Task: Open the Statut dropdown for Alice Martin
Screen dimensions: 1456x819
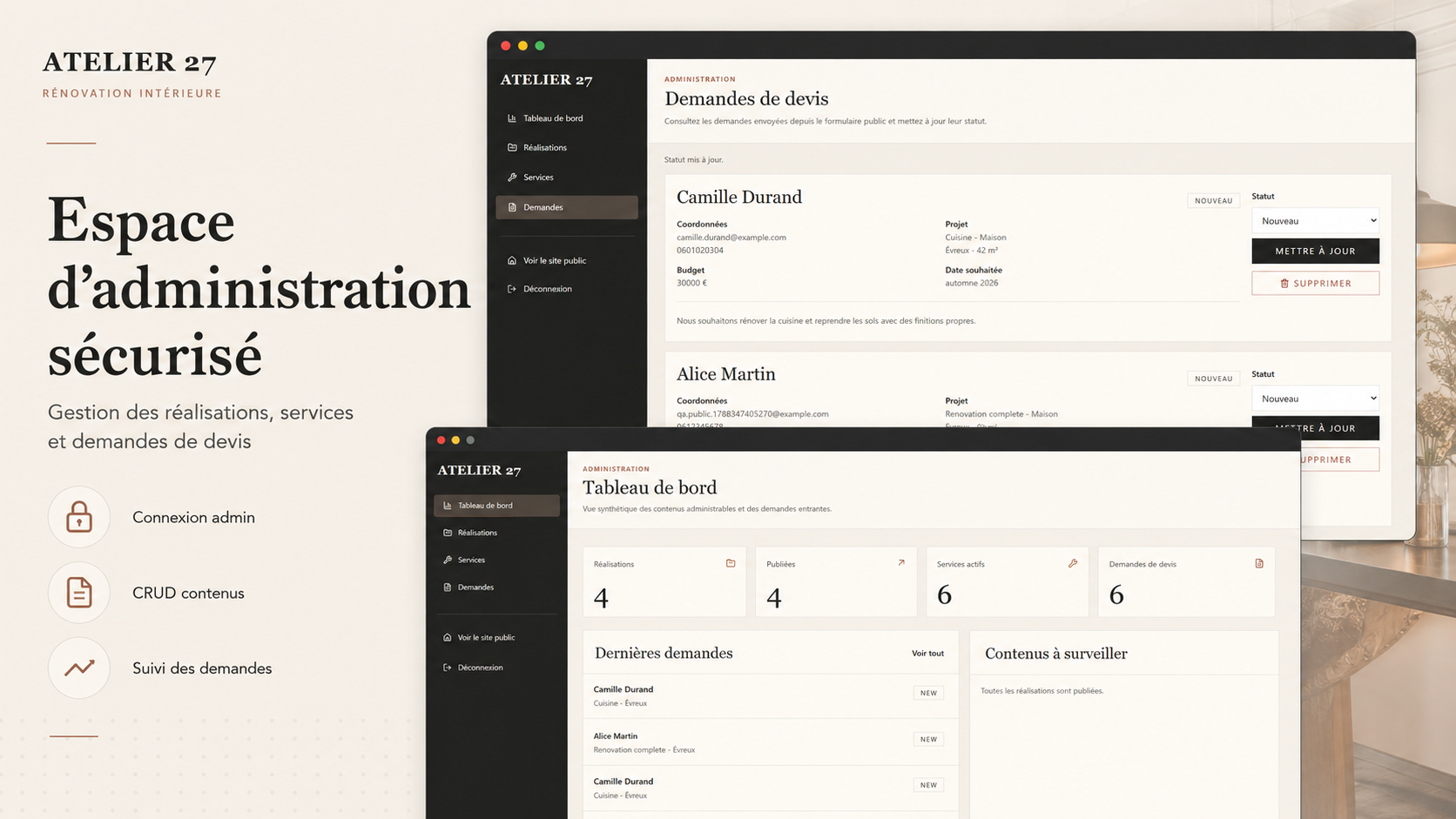Action: coord(1315,399)
